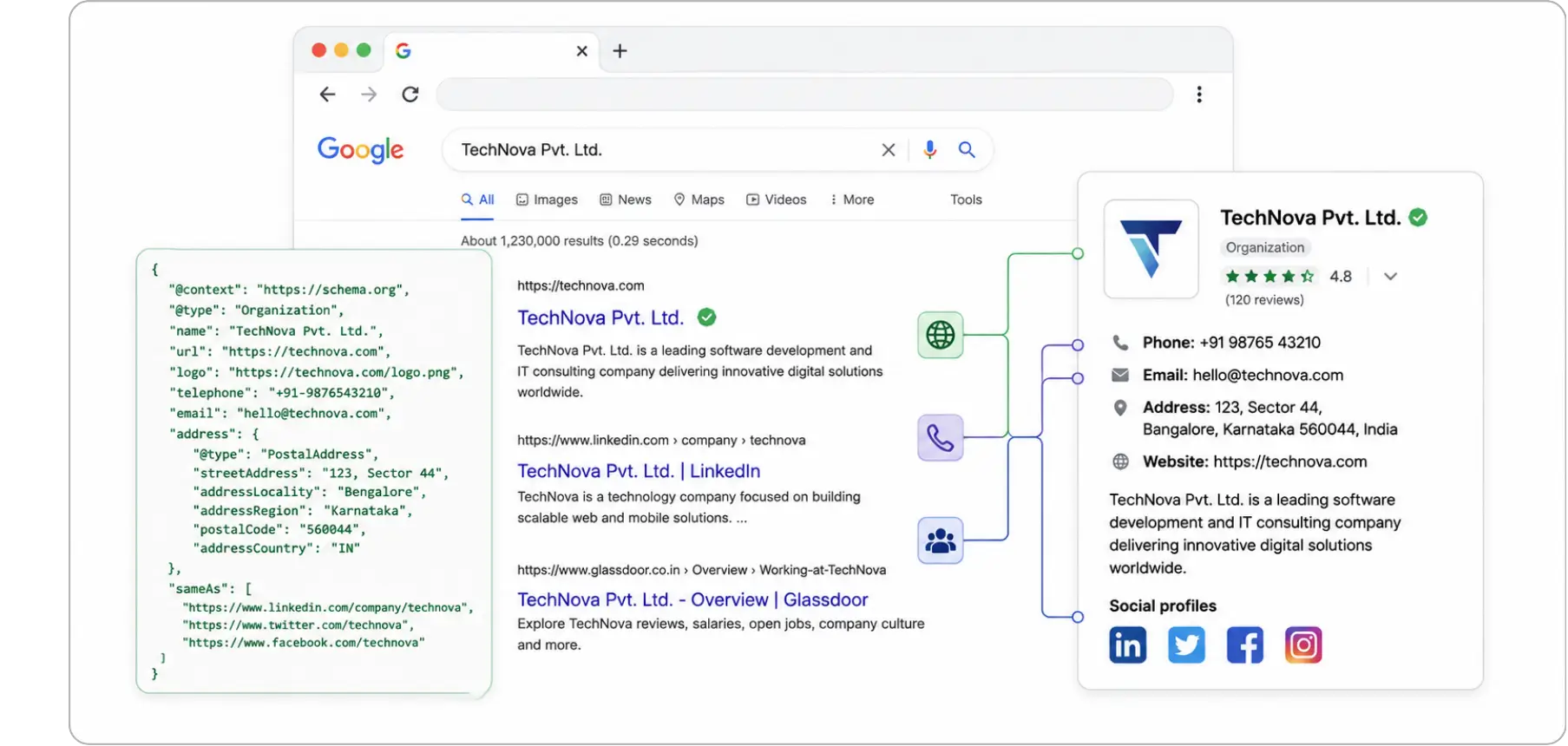The width and height of the screenshot is (1568, 746).
Task: Open a new browser tab with plus
Action: pyautogui.click(x=620, y=51)
